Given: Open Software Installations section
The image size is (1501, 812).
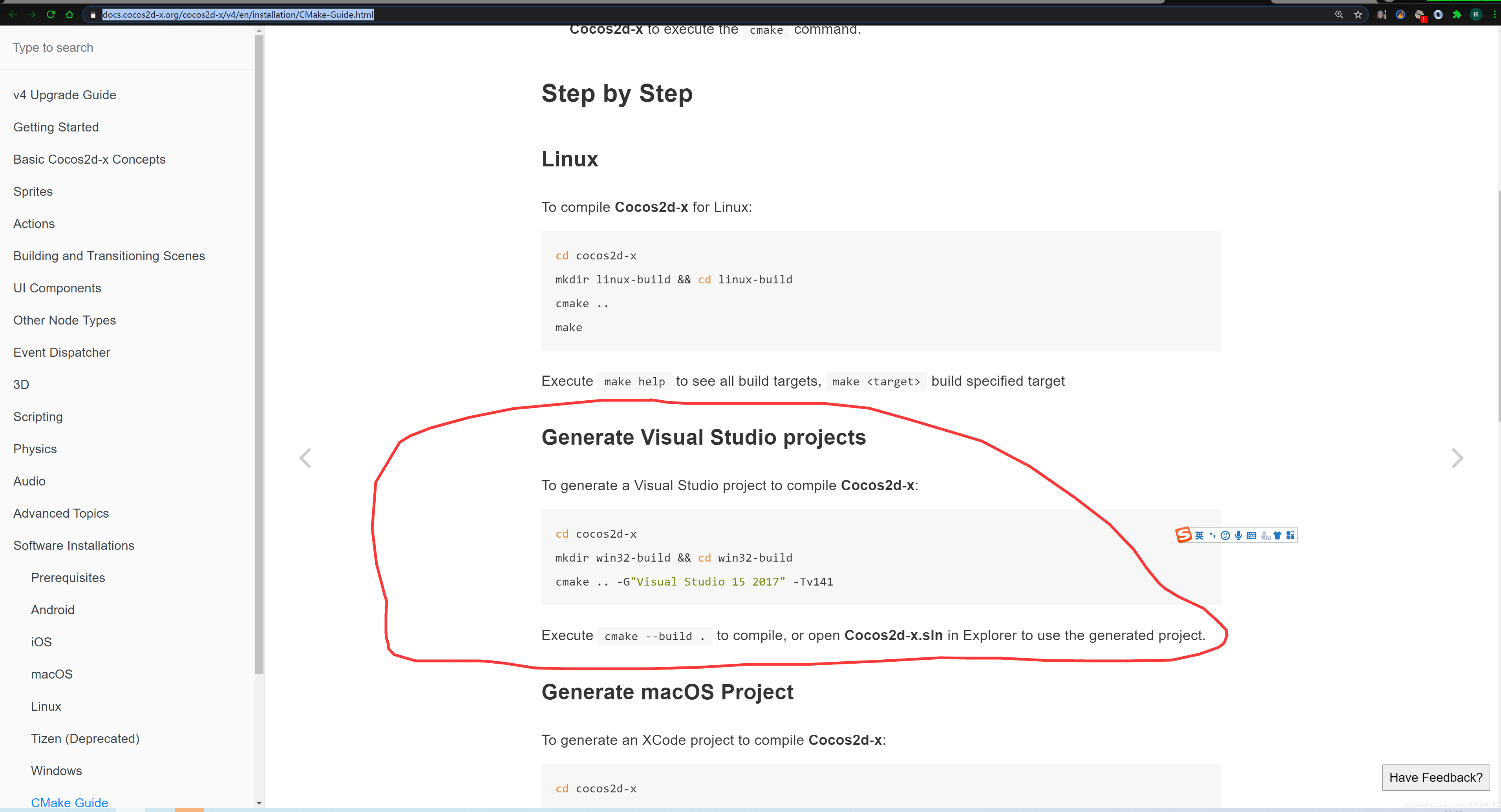Looking at the screenshot, I should click(73, 546).
